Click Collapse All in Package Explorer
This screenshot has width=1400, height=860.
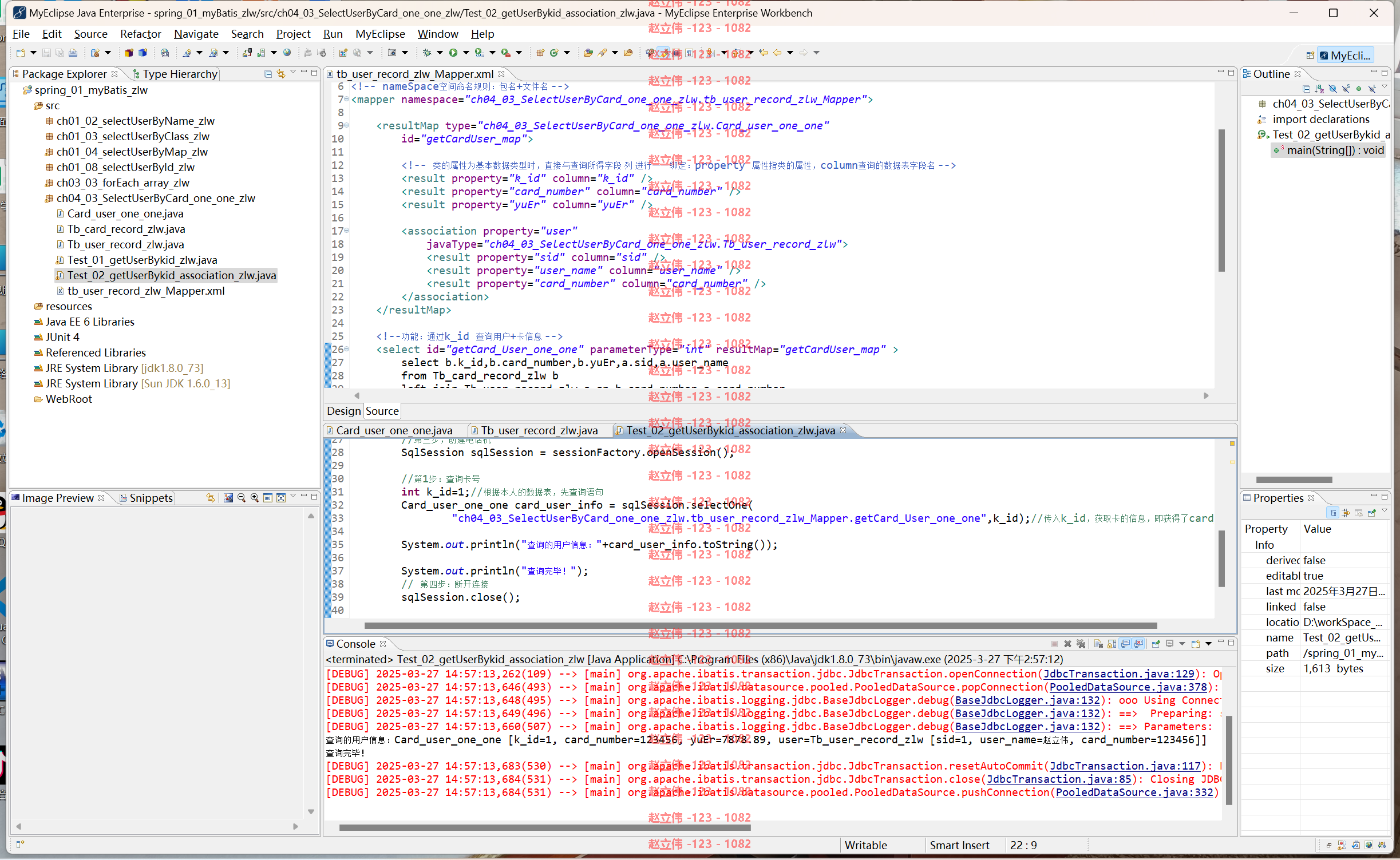(x=268, y=74)
